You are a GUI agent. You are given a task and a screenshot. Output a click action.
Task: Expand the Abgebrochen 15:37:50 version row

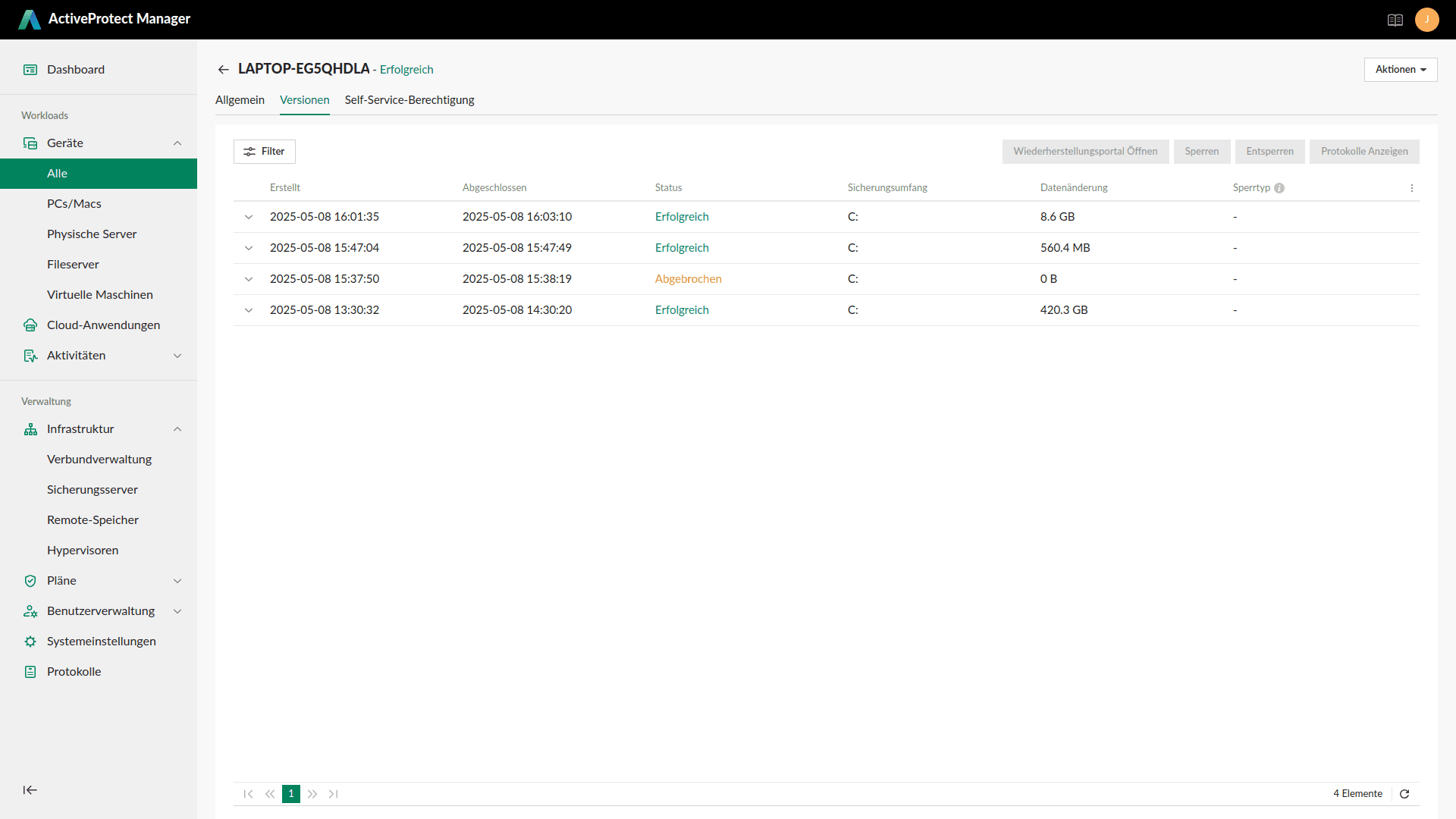coord(249,279)
